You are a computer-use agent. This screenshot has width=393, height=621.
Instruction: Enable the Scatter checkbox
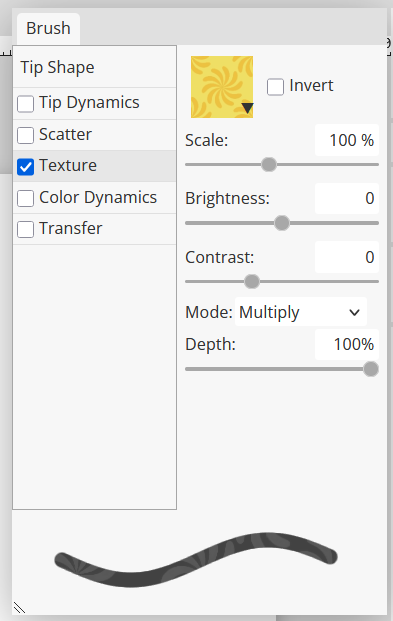click(x=25, y=135)
